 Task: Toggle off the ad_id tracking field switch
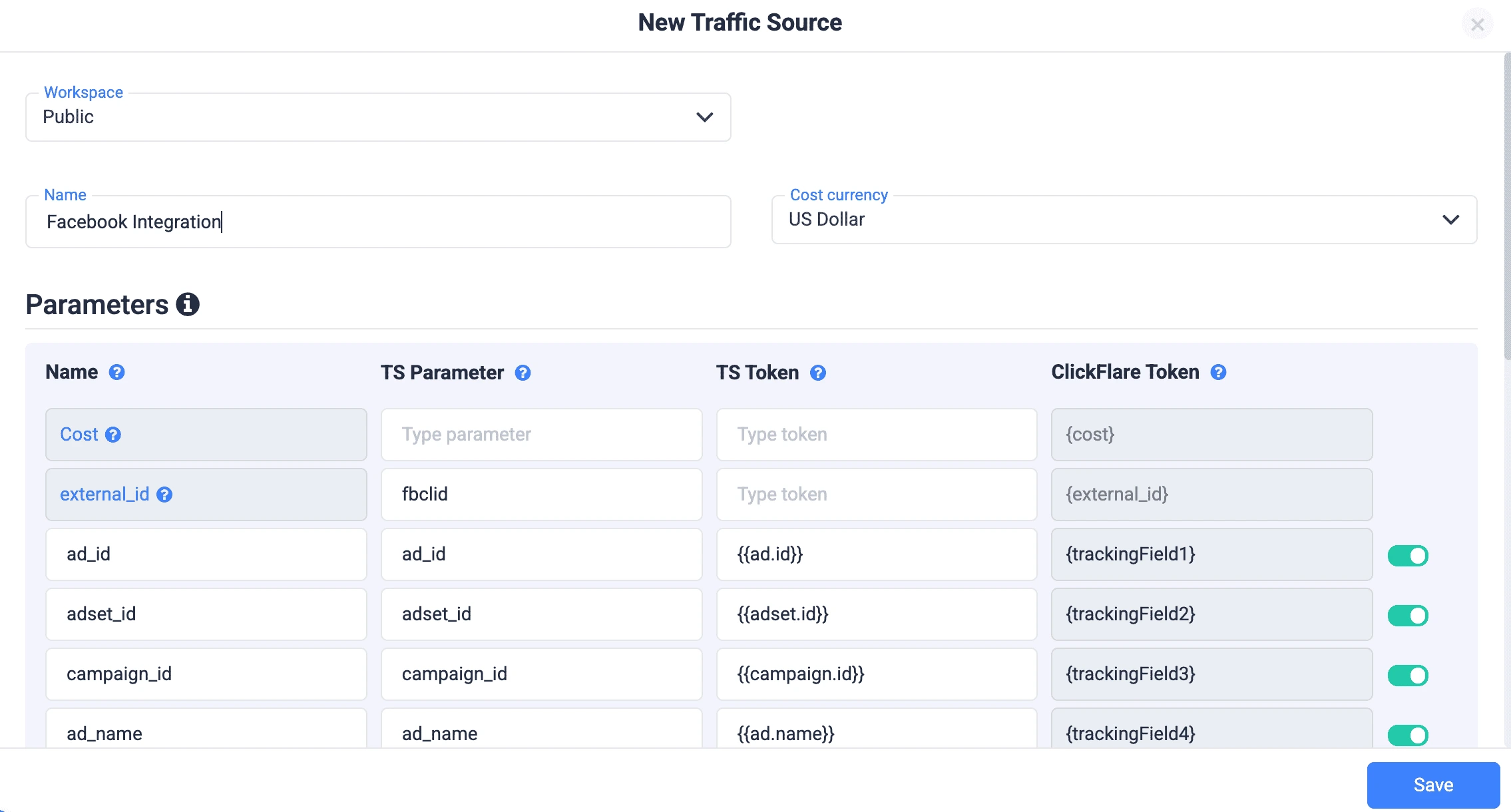click(x=1408, y=556)
